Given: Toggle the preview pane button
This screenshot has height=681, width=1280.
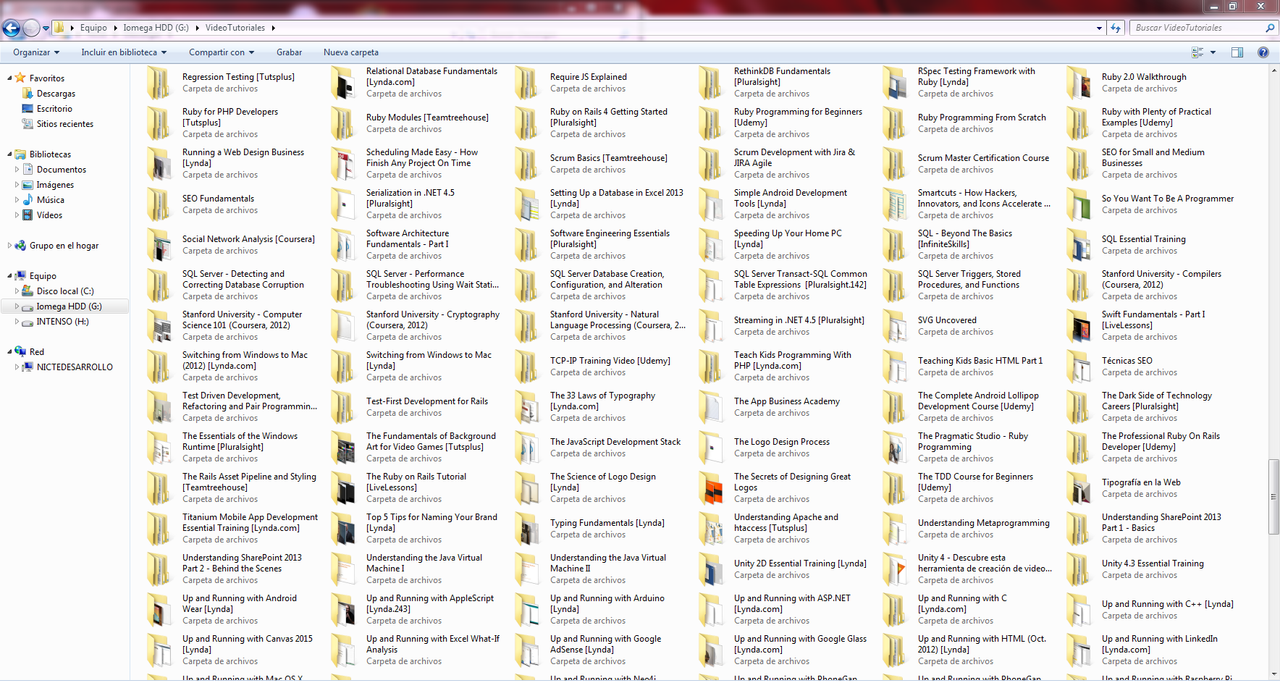Looking at the screenshot, I should pyautogui.click(x=1237, y=52).
